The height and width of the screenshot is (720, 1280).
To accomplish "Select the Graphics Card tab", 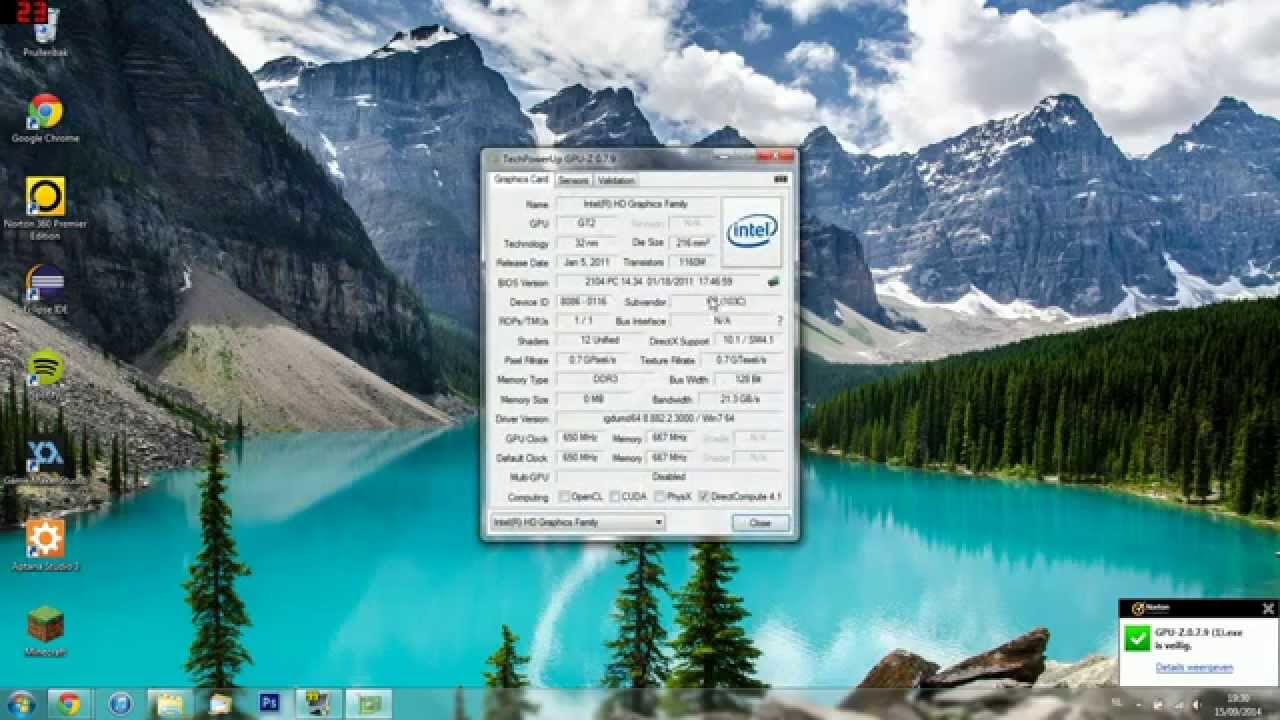I will [521, 179].
